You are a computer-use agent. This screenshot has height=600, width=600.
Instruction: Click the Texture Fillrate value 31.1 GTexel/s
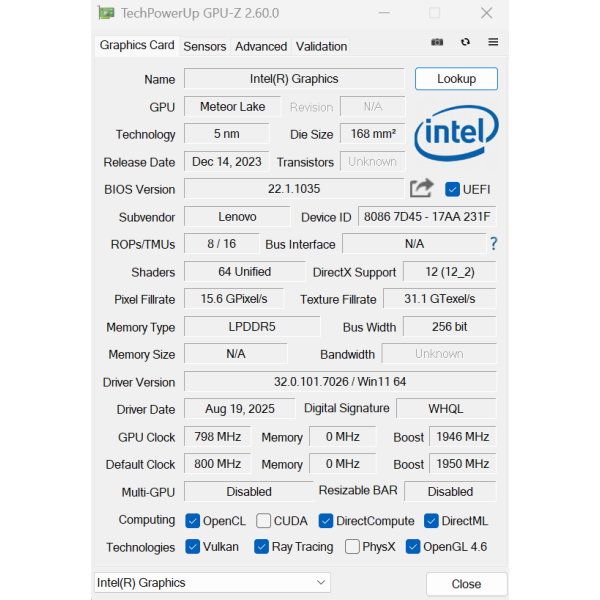tap(440, 299)
